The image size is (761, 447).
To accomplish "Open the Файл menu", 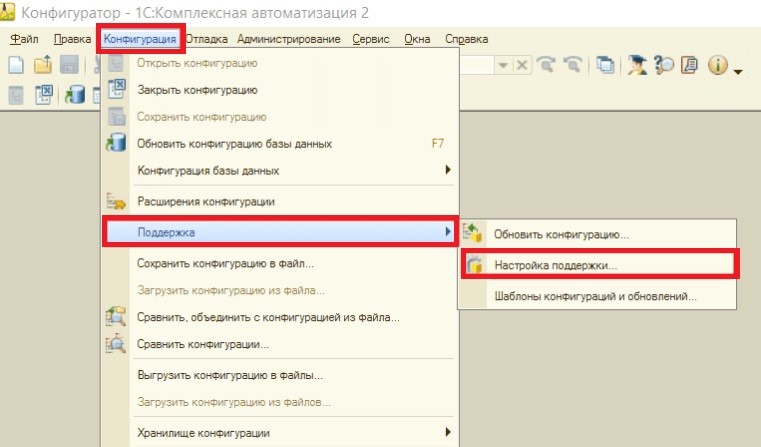I will [x=24, y=39].
